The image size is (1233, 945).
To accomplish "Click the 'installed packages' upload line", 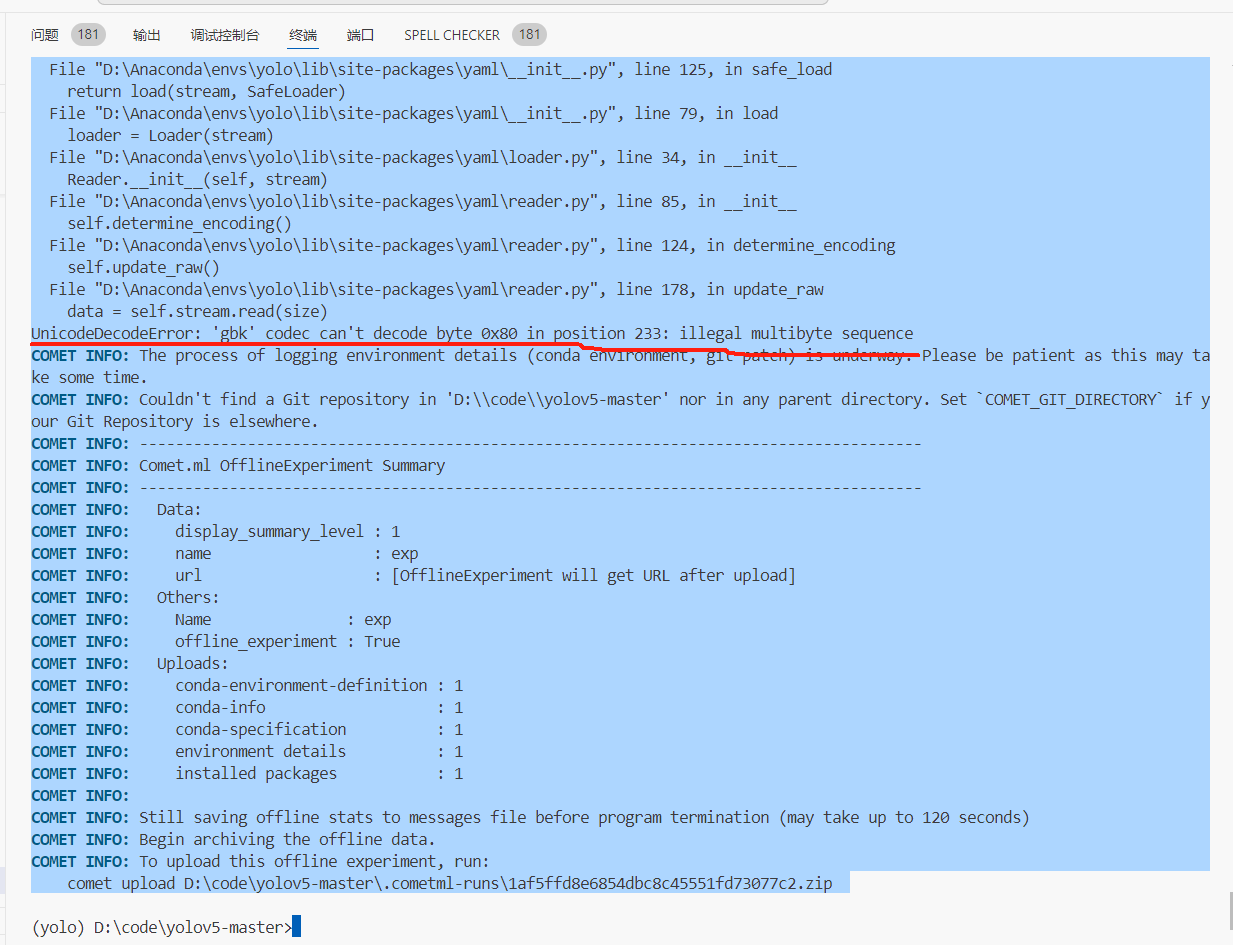I will (319, 773).
